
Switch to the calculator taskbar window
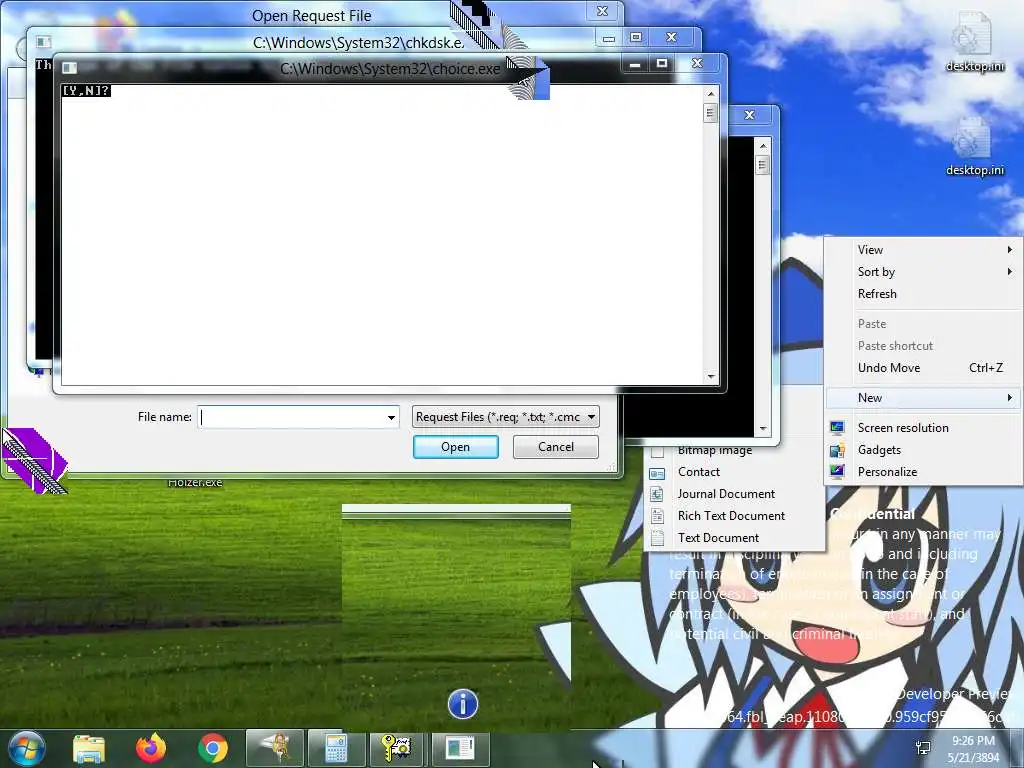click(336, 748)
